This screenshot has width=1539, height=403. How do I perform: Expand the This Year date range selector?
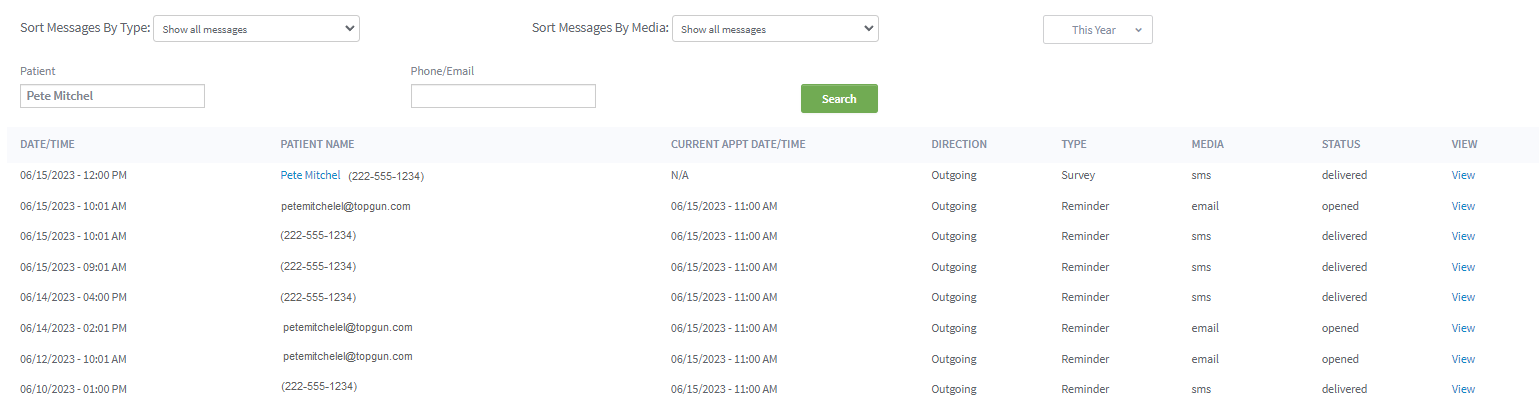point(1097,30)
